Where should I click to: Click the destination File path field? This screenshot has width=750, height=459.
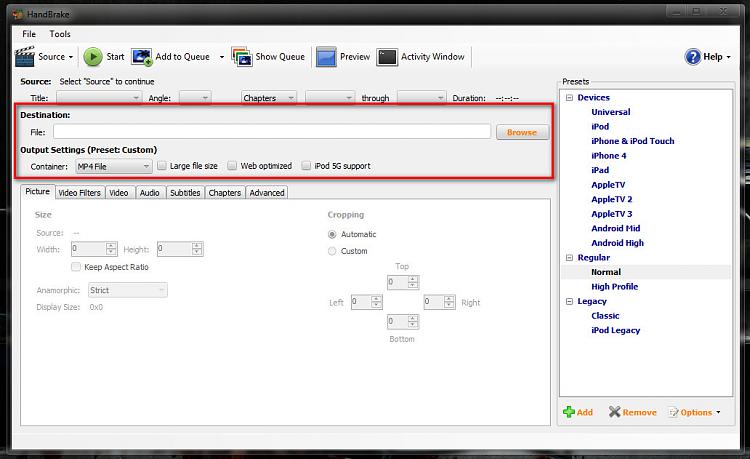272,131
